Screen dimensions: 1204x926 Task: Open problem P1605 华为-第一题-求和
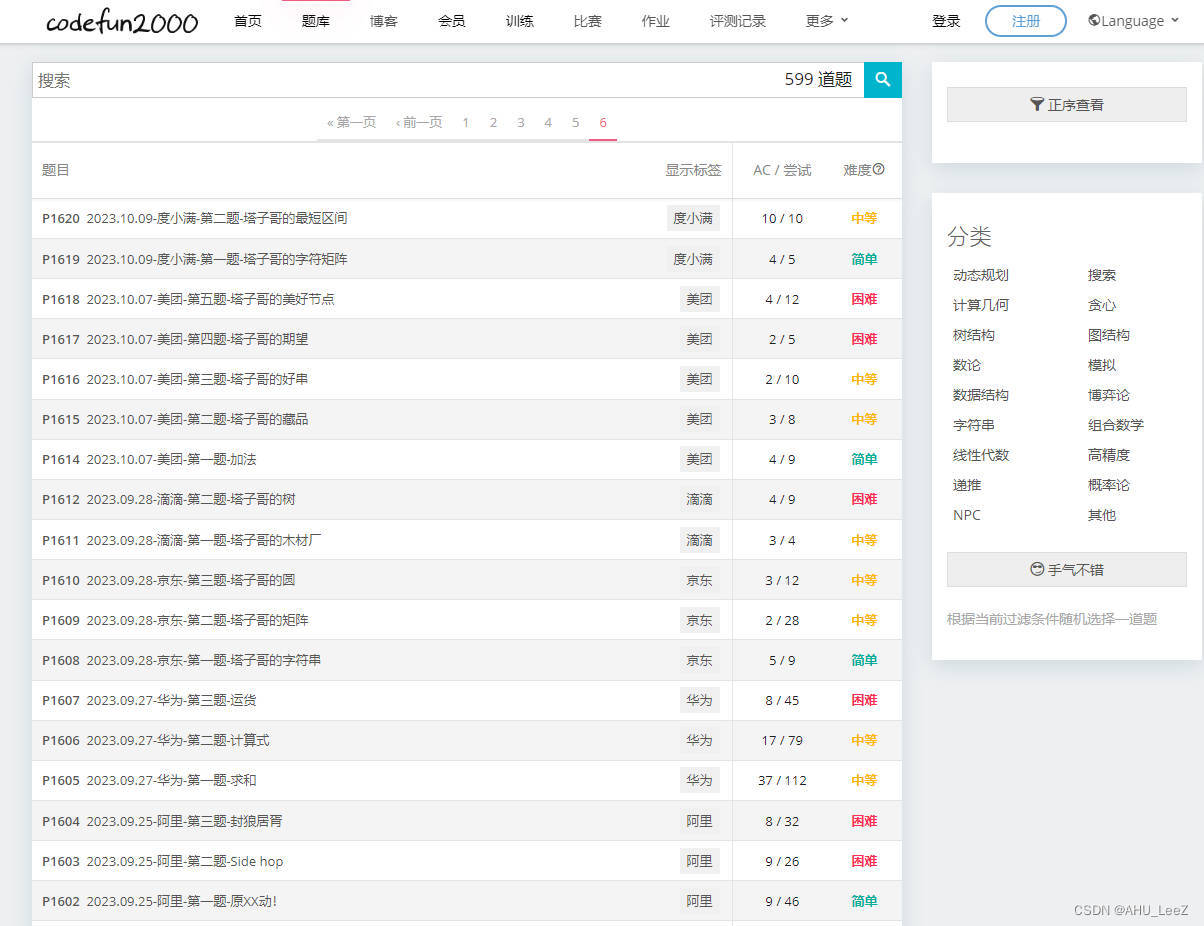coord(149,780)
